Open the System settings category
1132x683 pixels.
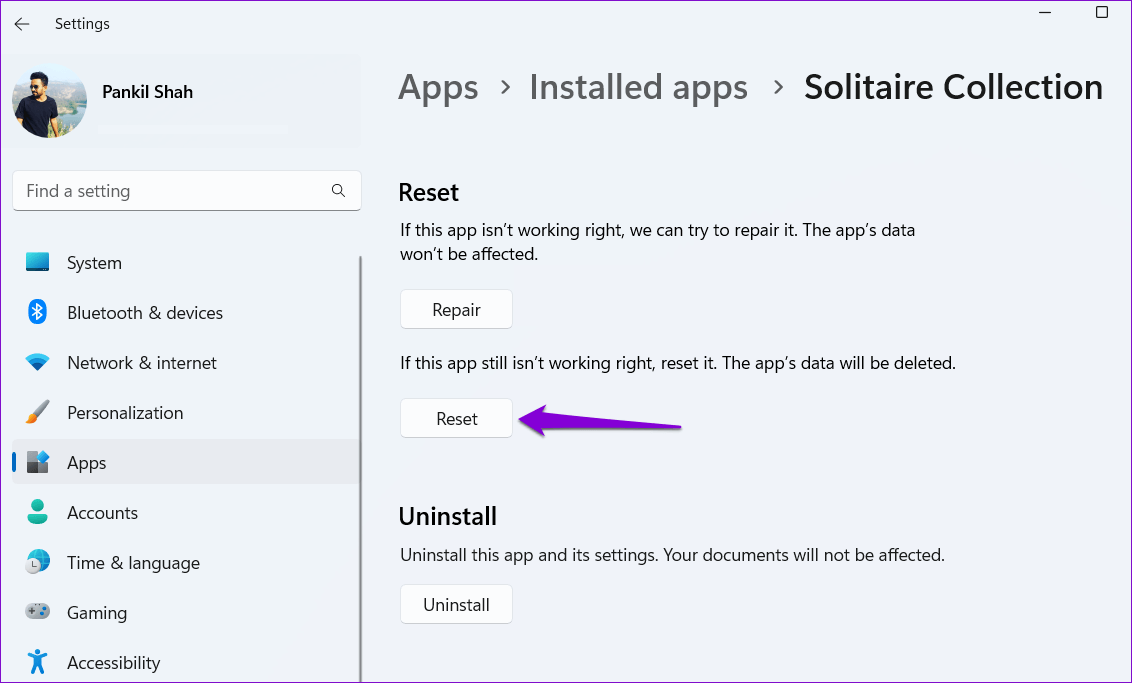[186, 263]
